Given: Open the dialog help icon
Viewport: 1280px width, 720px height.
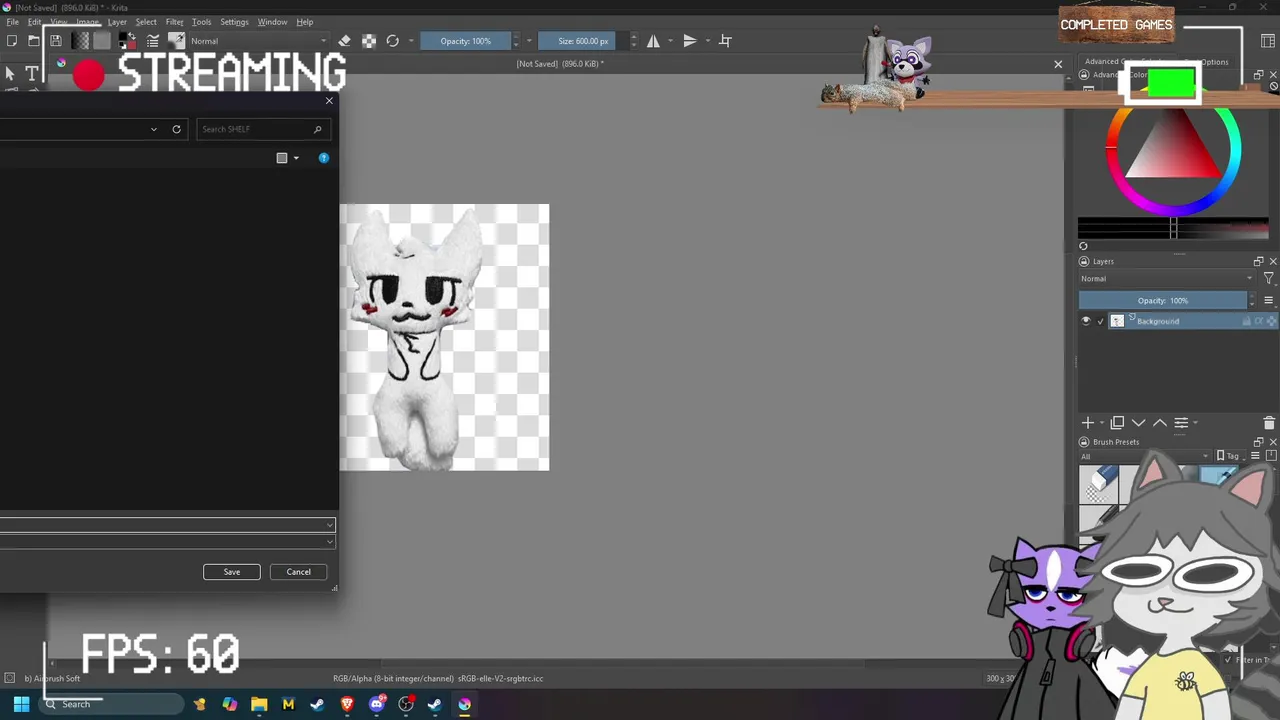Looking at the screenshot, I should pyautogui.click(x=324, y=158).
